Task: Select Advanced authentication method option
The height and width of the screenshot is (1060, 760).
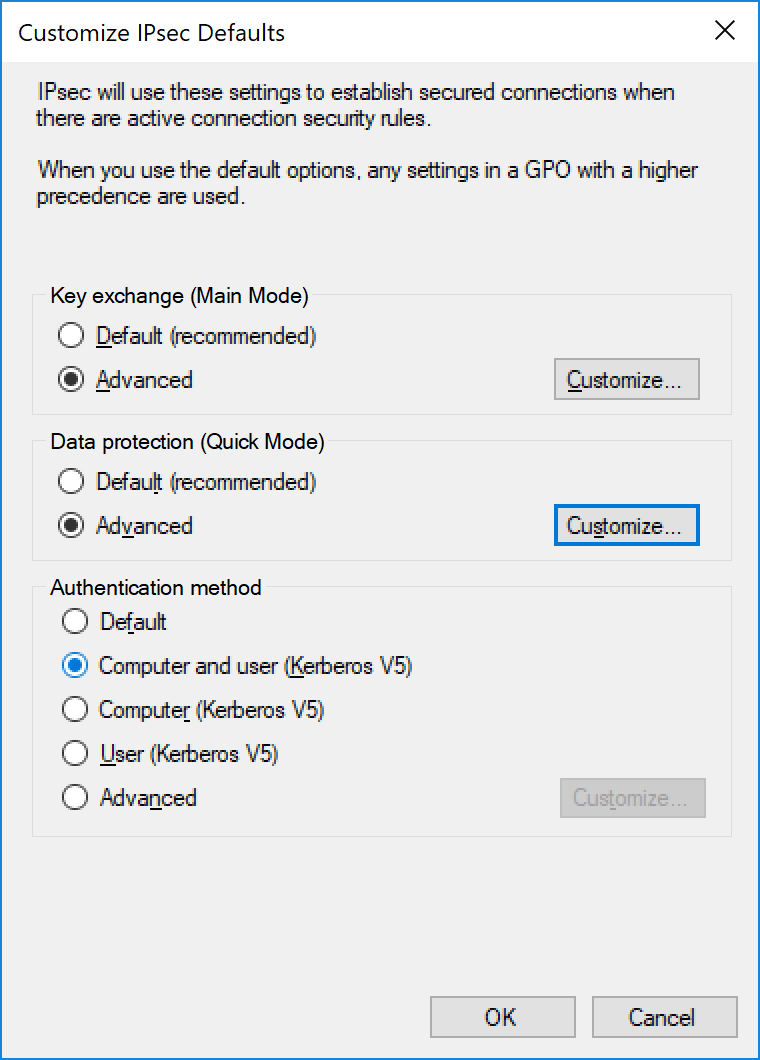Action: (129, 797)
